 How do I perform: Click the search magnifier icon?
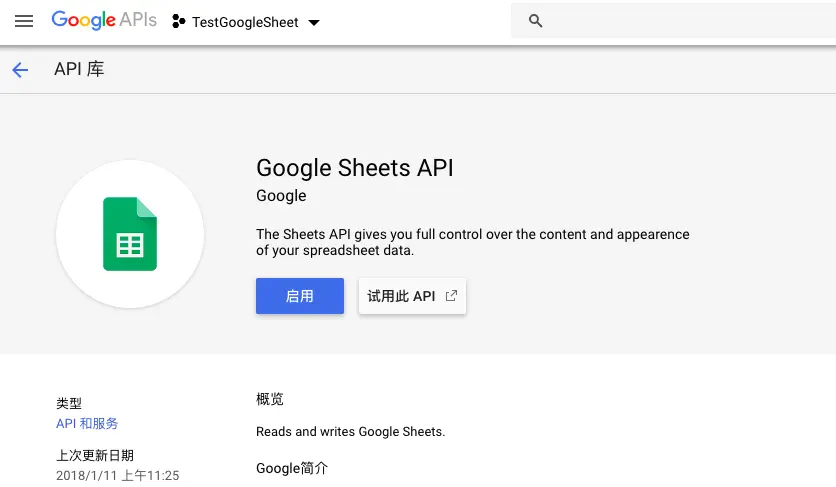point(535,21)
